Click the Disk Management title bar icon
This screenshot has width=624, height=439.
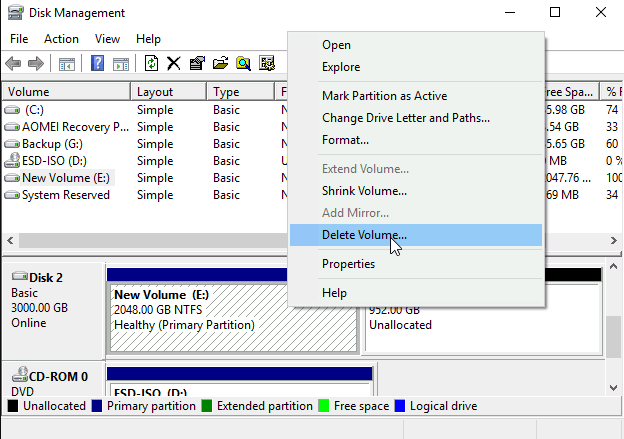click(x=16, y=12)
